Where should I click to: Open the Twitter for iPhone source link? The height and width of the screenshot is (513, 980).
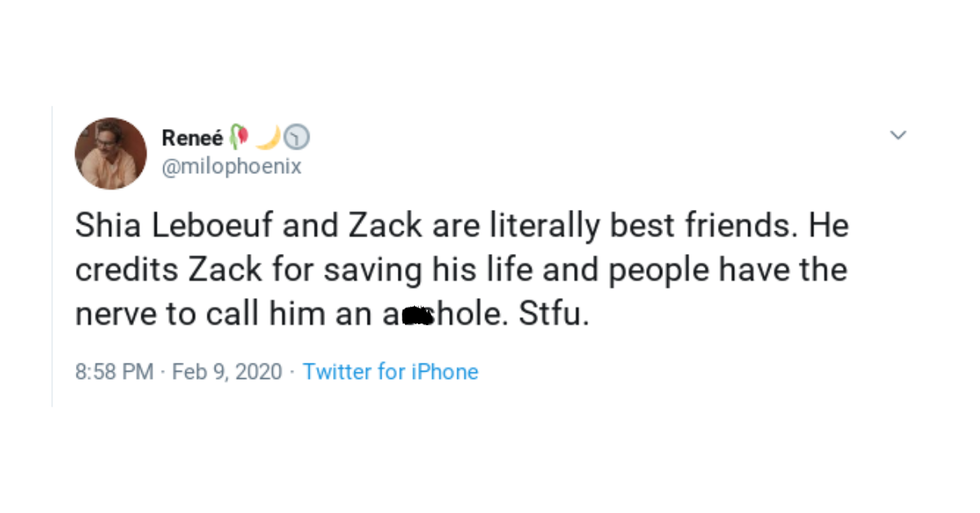(390, 372)
